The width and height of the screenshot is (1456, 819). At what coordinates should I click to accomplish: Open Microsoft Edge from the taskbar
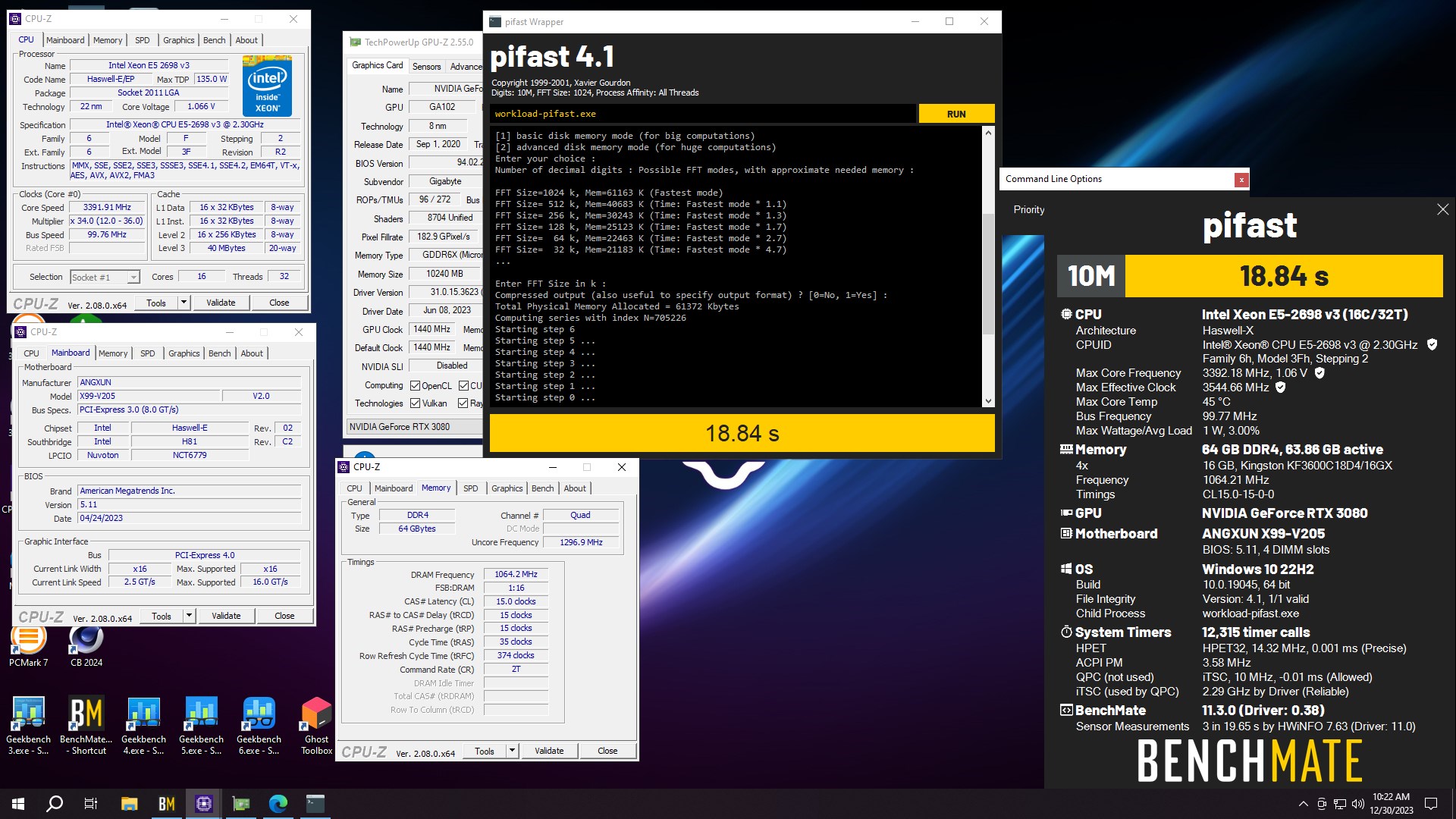tap(278, 804)
